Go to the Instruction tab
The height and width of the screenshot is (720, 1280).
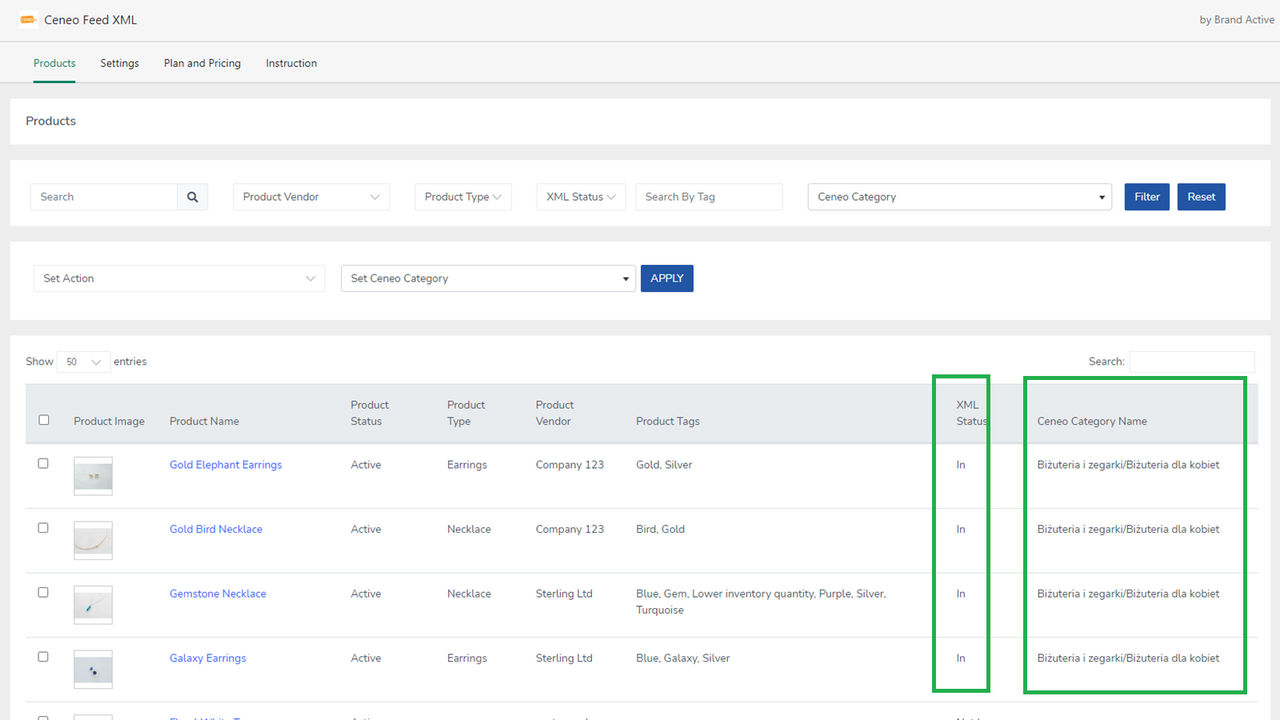[x=291, y=63]
